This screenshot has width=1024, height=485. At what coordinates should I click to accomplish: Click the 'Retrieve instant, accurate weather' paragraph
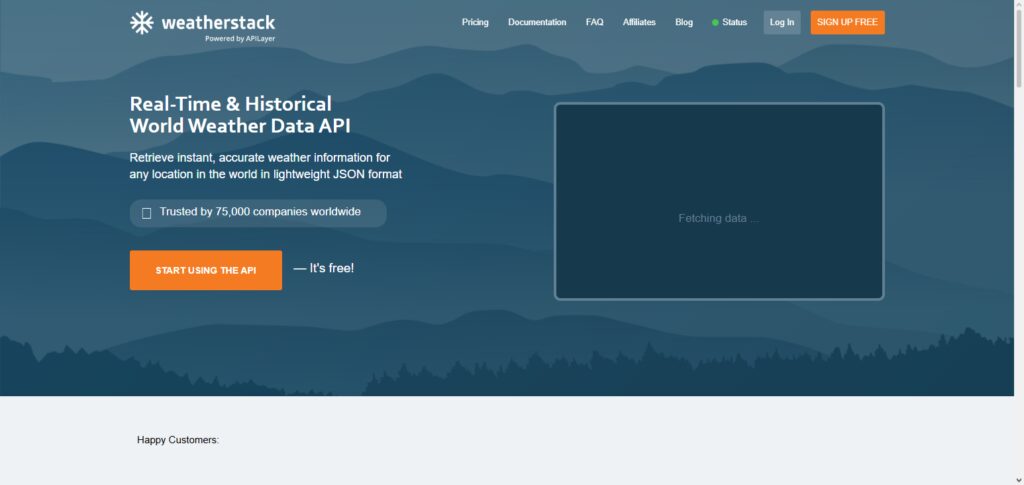coord(266,166)
